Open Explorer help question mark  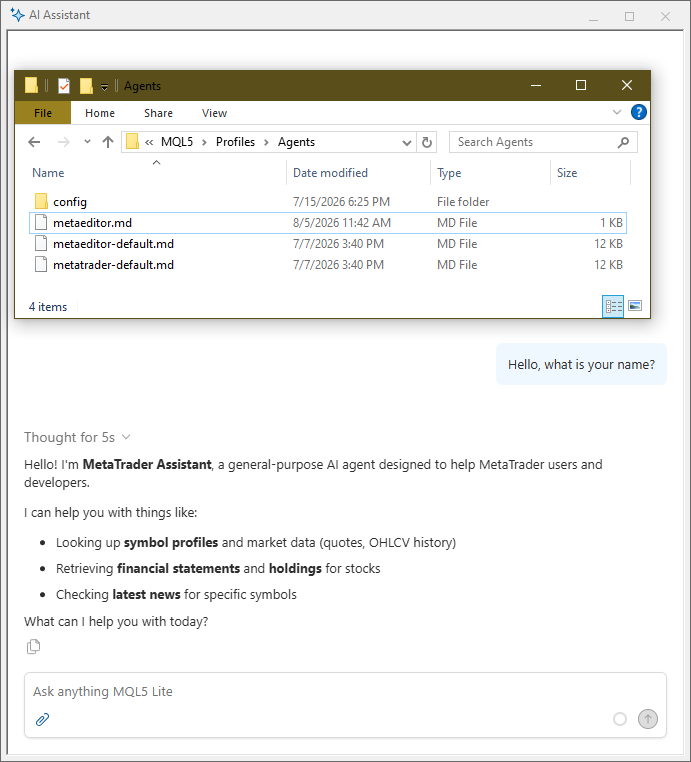click(x=639, y=112)
